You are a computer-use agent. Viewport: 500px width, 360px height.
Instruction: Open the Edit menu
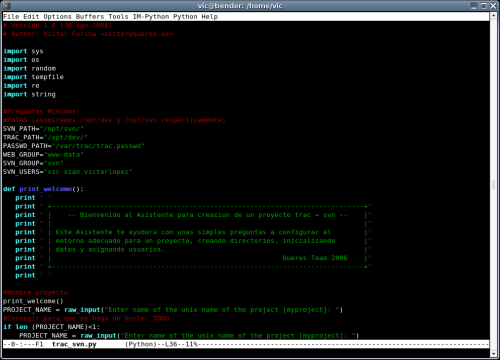click(x=31, y=17)
